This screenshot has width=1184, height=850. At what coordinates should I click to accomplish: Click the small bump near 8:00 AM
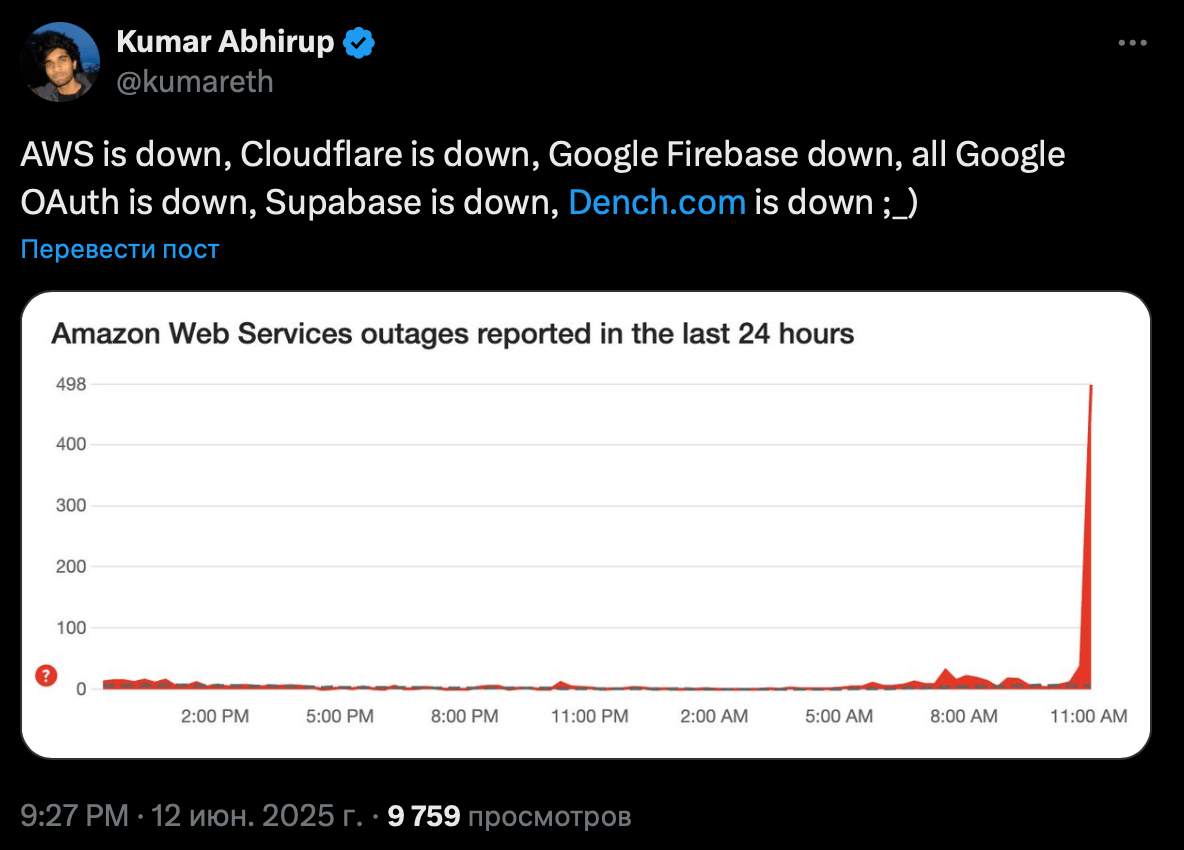coord(945,676)
